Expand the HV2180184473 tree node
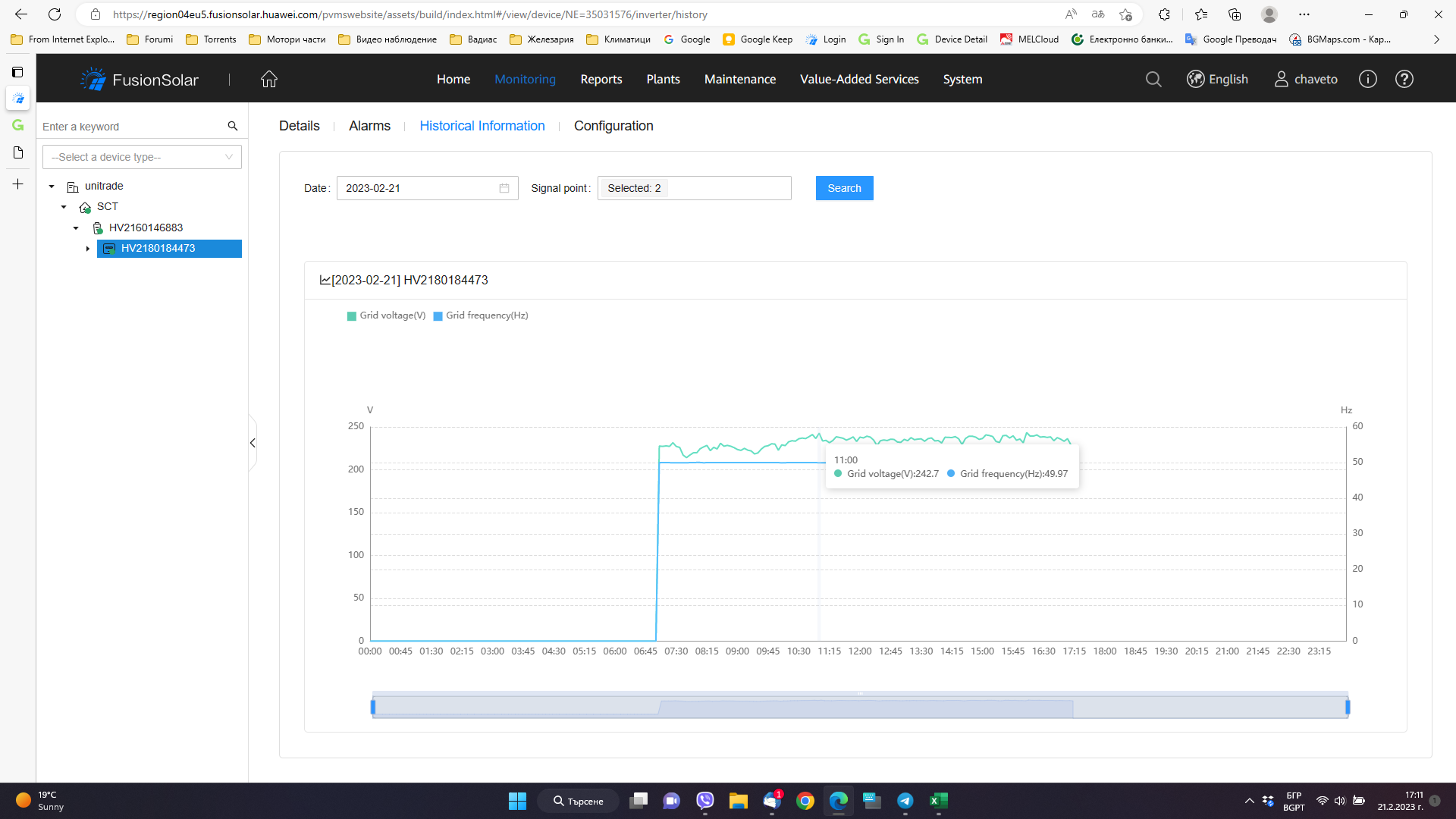Image resolution: width=1456 pixels, height=819 pixels. point(88,249)
